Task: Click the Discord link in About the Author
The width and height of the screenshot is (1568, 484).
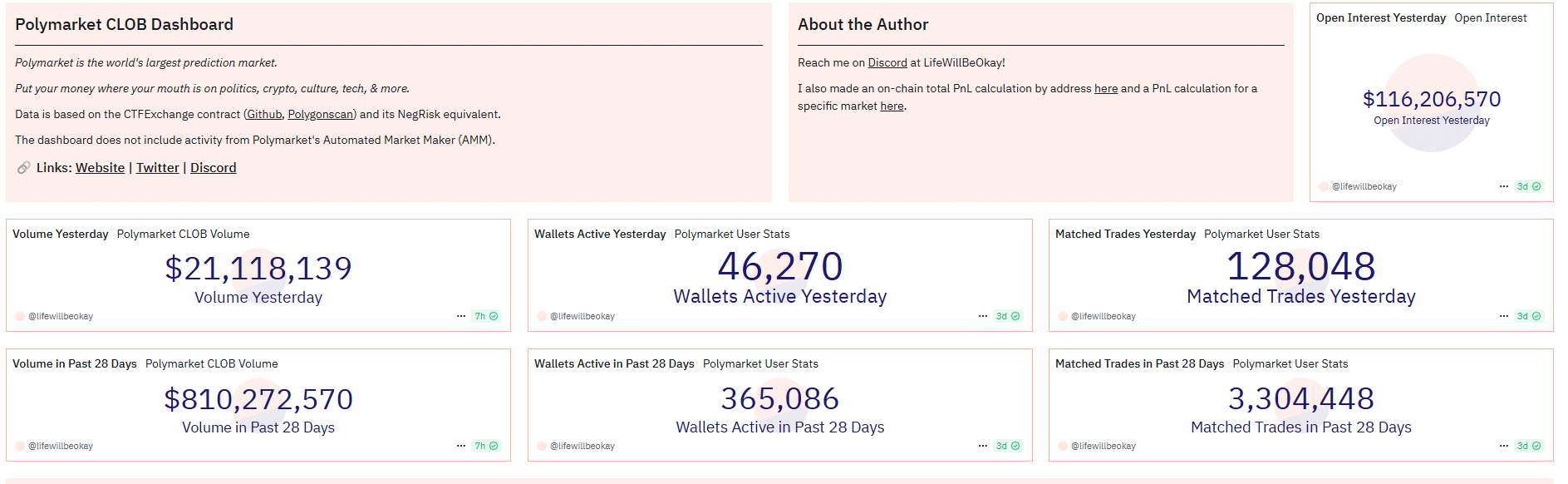Action: click(x=887, y=62)
